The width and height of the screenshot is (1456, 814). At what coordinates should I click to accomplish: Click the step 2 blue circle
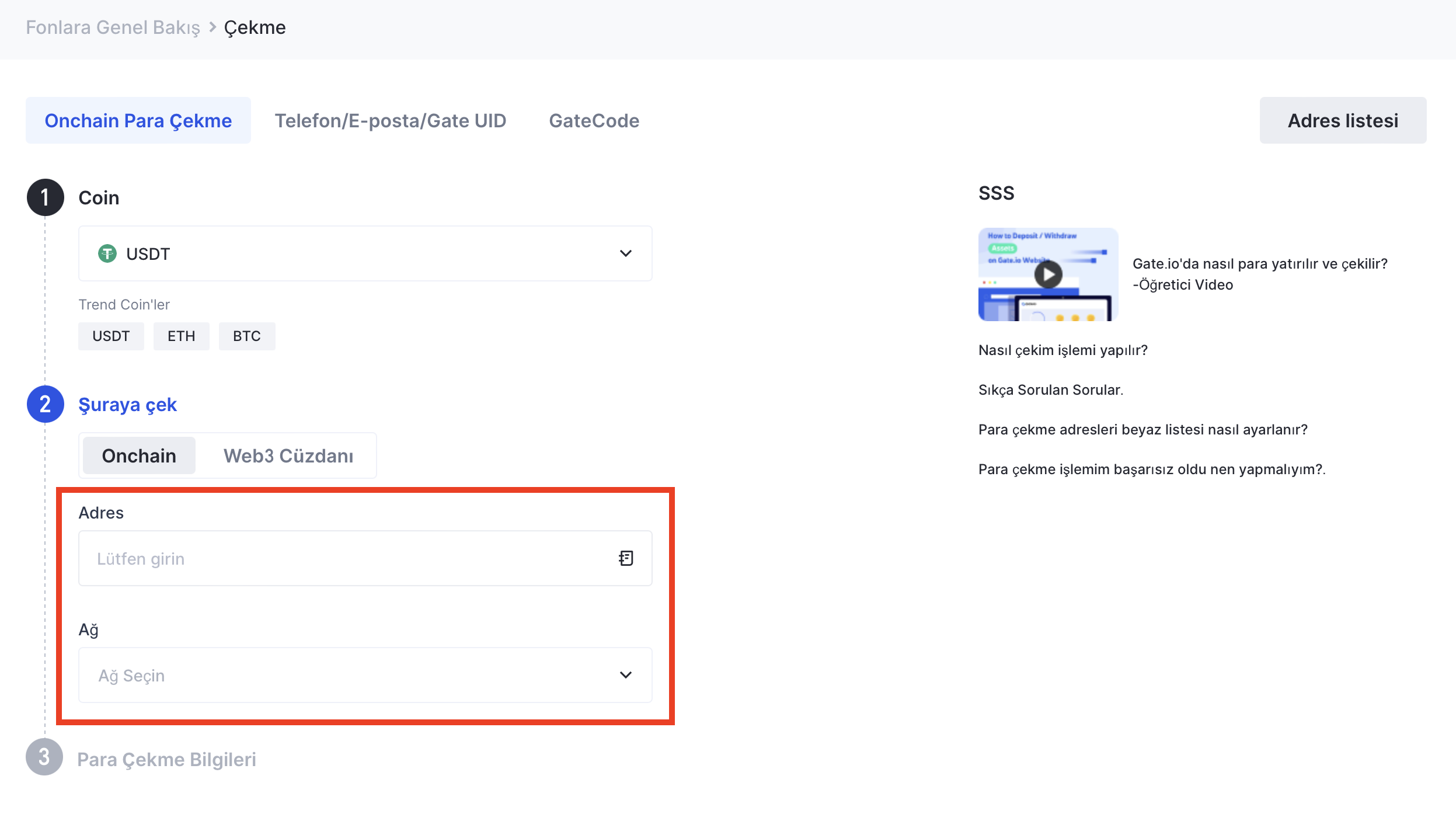45,404
